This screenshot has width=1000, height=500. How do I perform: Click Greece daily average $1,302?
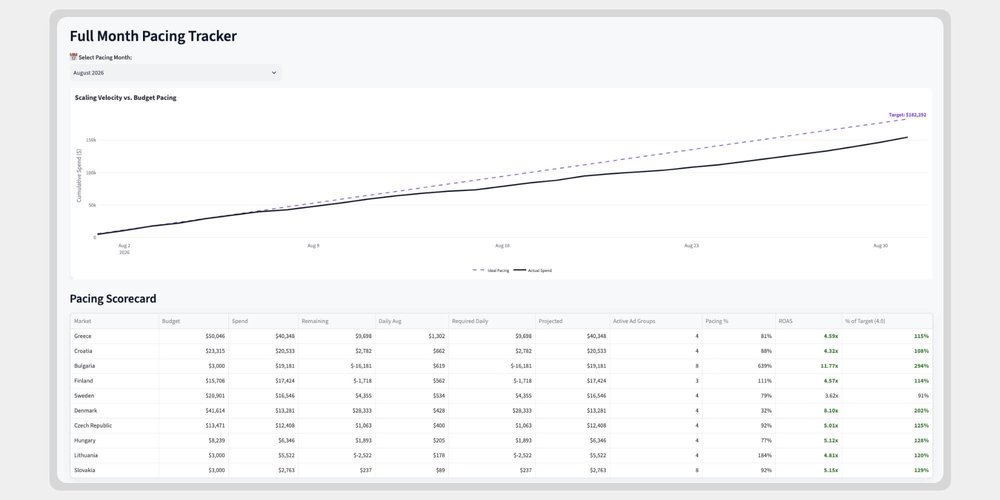tap(437, 336)
